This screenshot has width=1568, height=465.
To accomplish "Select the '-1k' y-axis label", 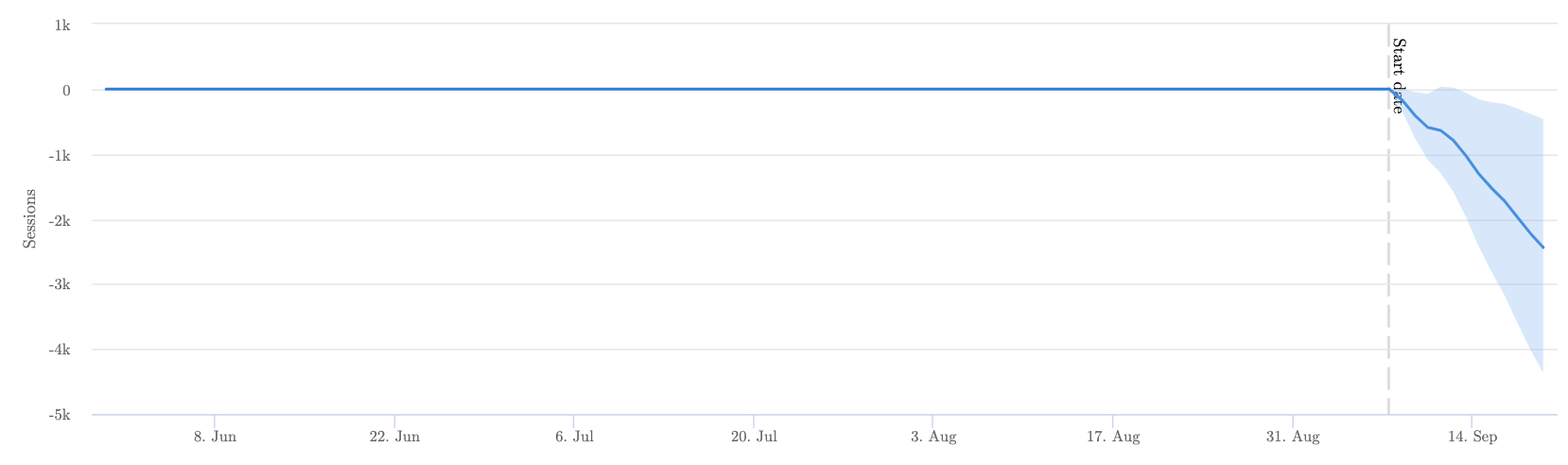I will 60,155.
